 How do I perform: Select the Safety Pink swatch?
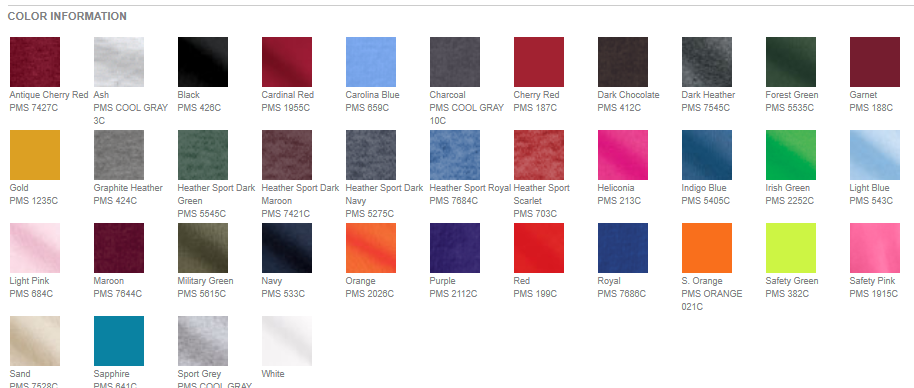[x=874, y=248]
